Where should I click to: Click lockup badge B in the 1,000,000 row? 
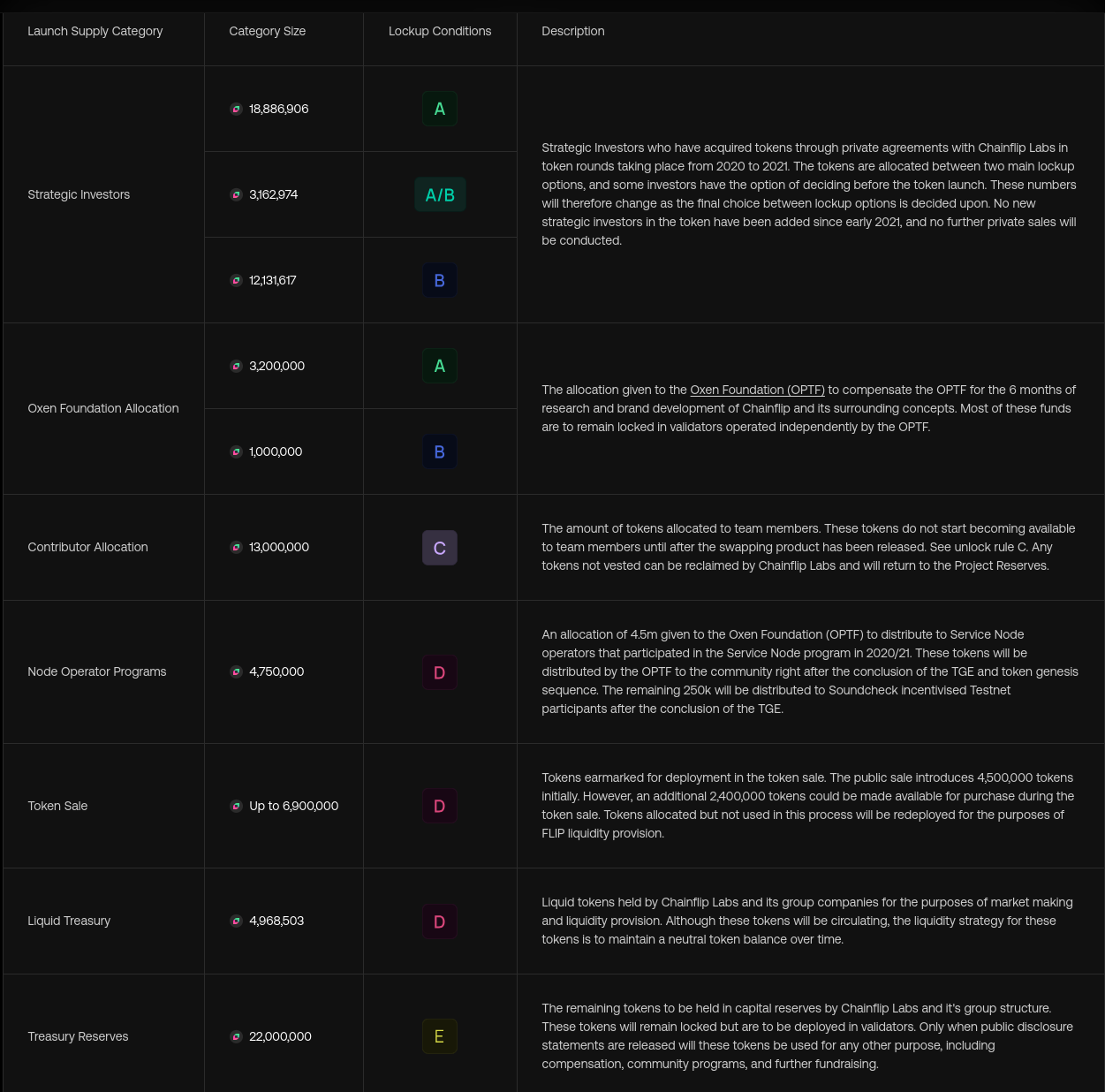point(440,451)
